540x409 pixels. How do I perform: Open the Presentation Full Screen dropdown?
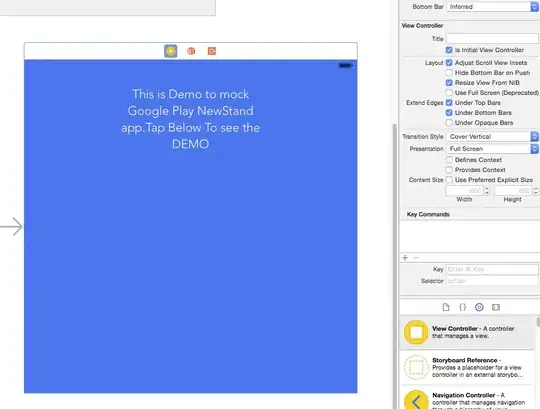tap(492, 149)
